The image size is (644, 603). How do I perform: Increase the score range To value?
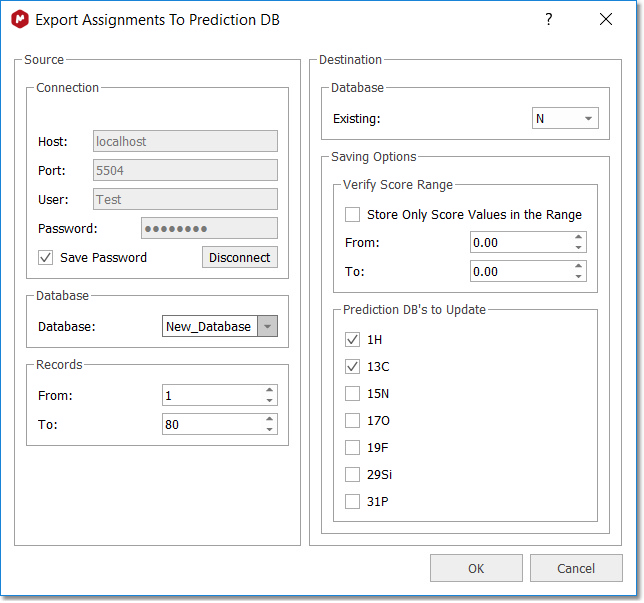578,266
